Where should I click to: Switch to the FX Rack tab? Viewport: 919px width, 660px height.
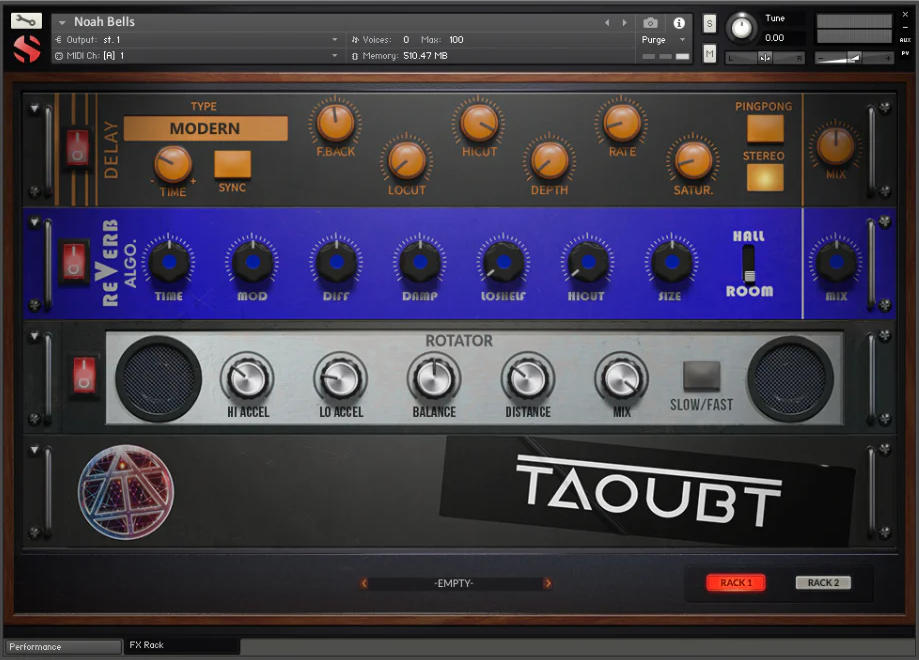coord(182,645)
